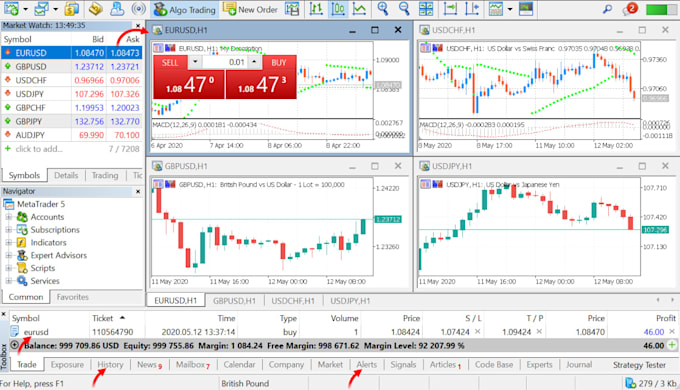Switch chart to line chart mode
Screen dimensions: 680x390
coord(359,9)
